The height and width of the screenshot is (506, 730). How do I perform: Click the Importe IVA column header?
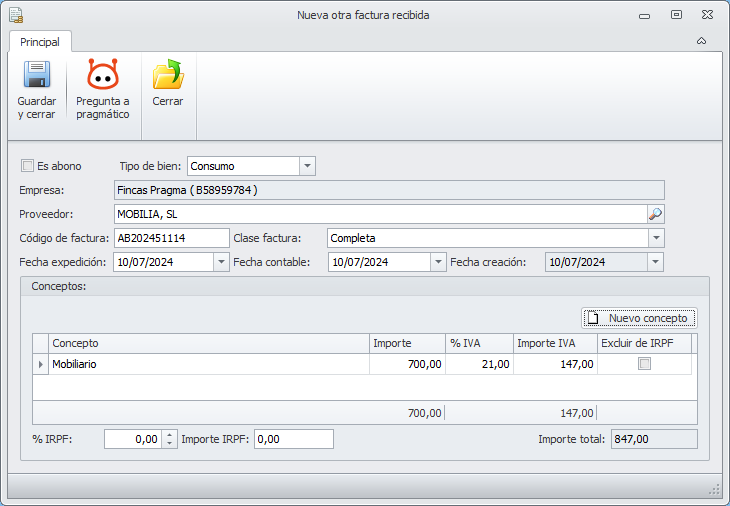555,343
